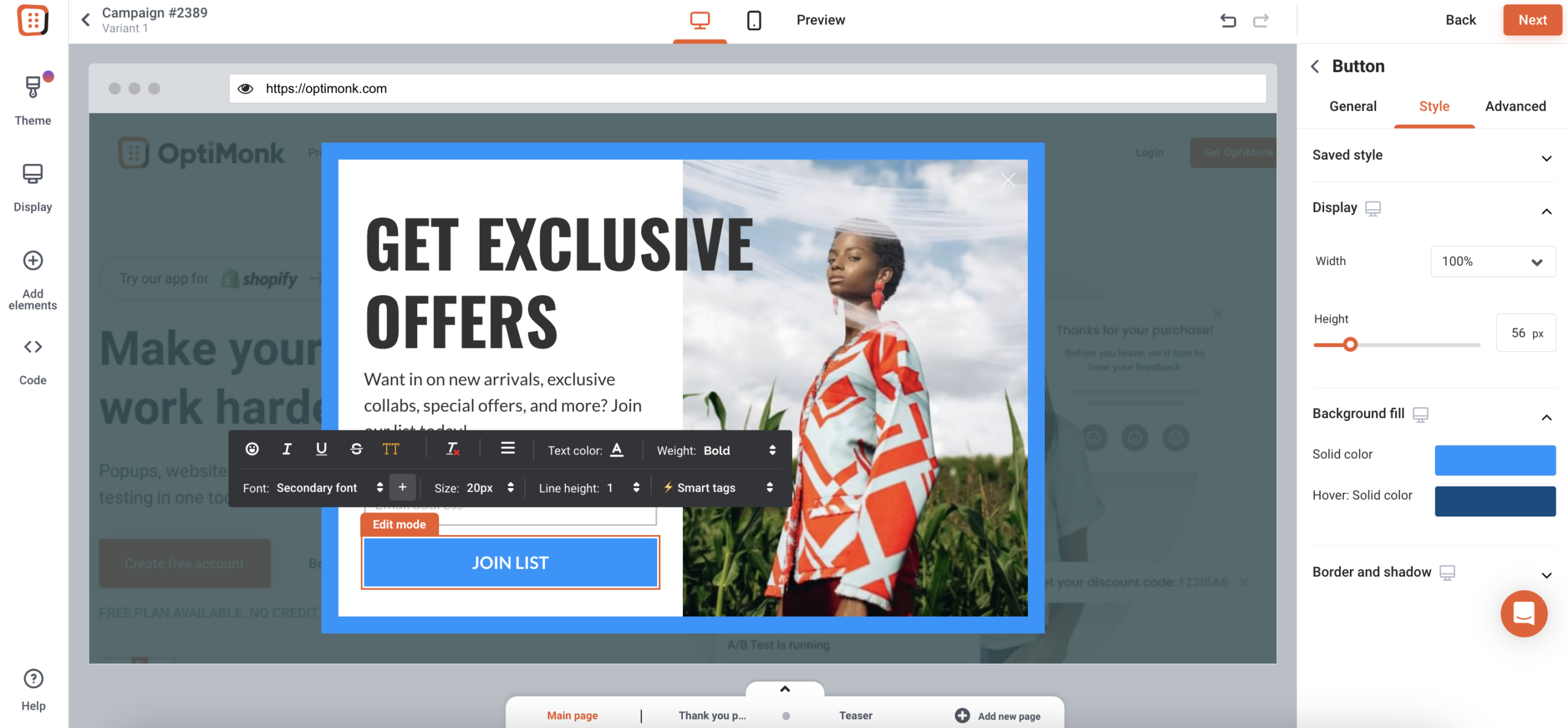The height and width of the screenshot is (728, 1568).
Task: Click the underline formatting icon
Action: point(320,449)
